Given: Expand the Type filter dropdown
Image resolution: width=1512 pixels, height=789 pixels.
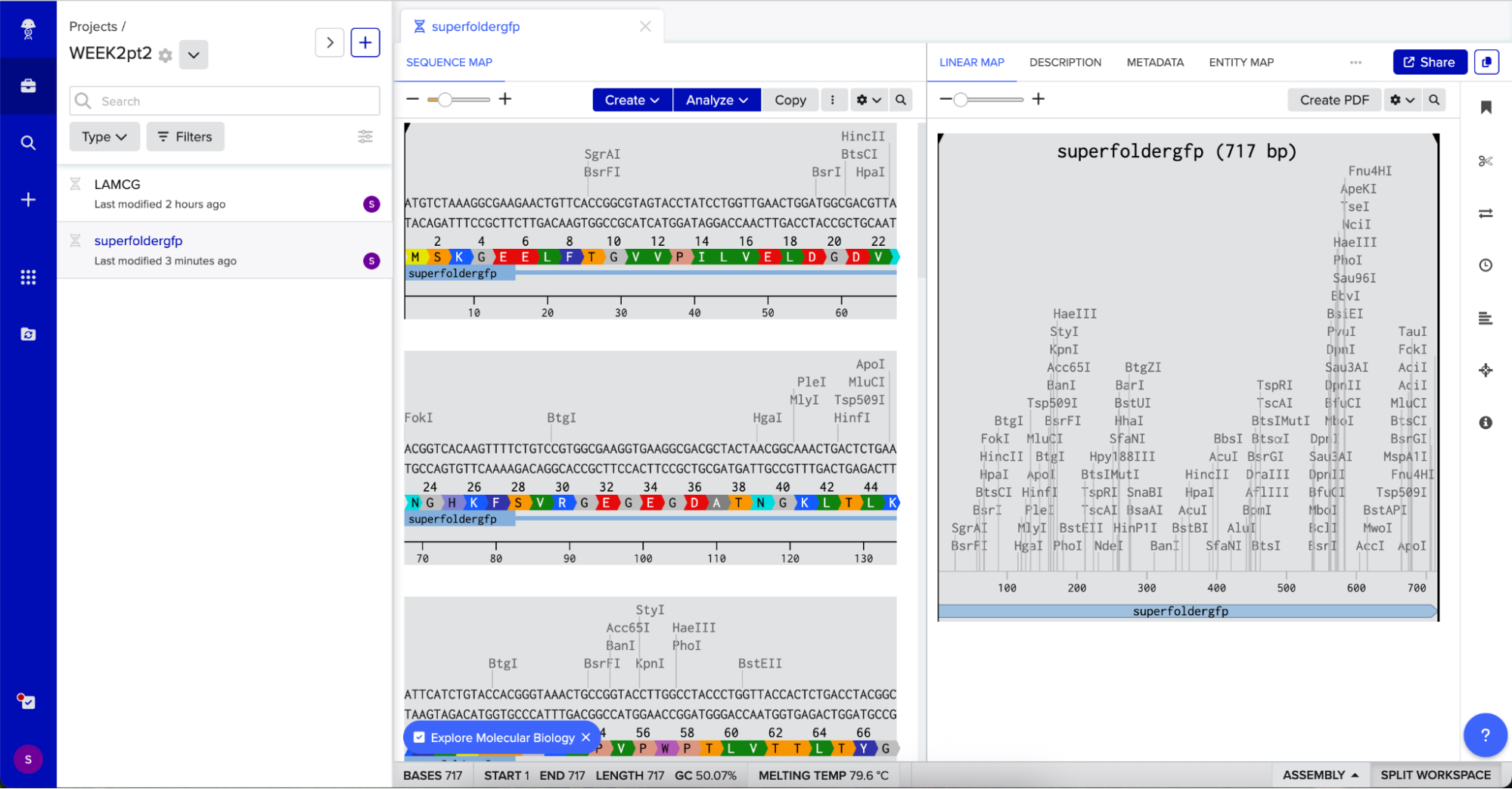Looking at the screenshot, I should point(104,137).
